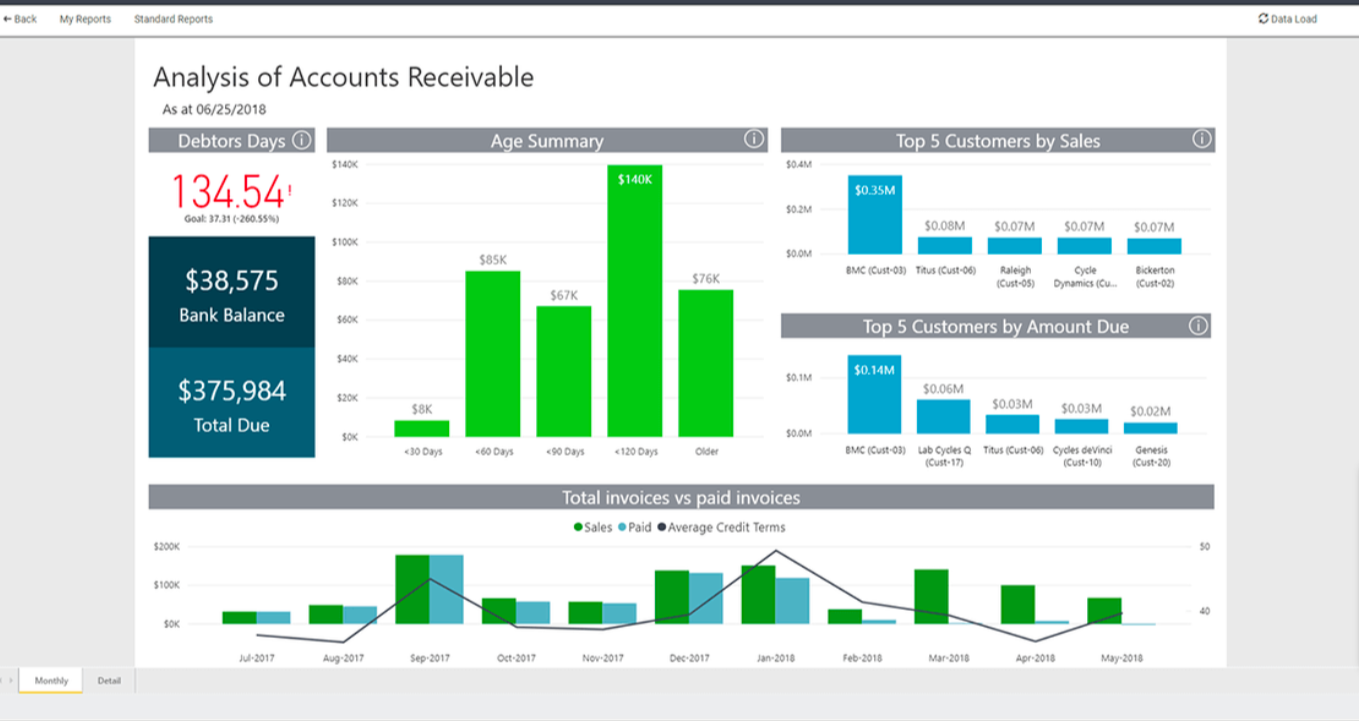Click the $38,575 Bank Balance card
This screenshot has width=1359, height=721.
(x=232, y=292)
